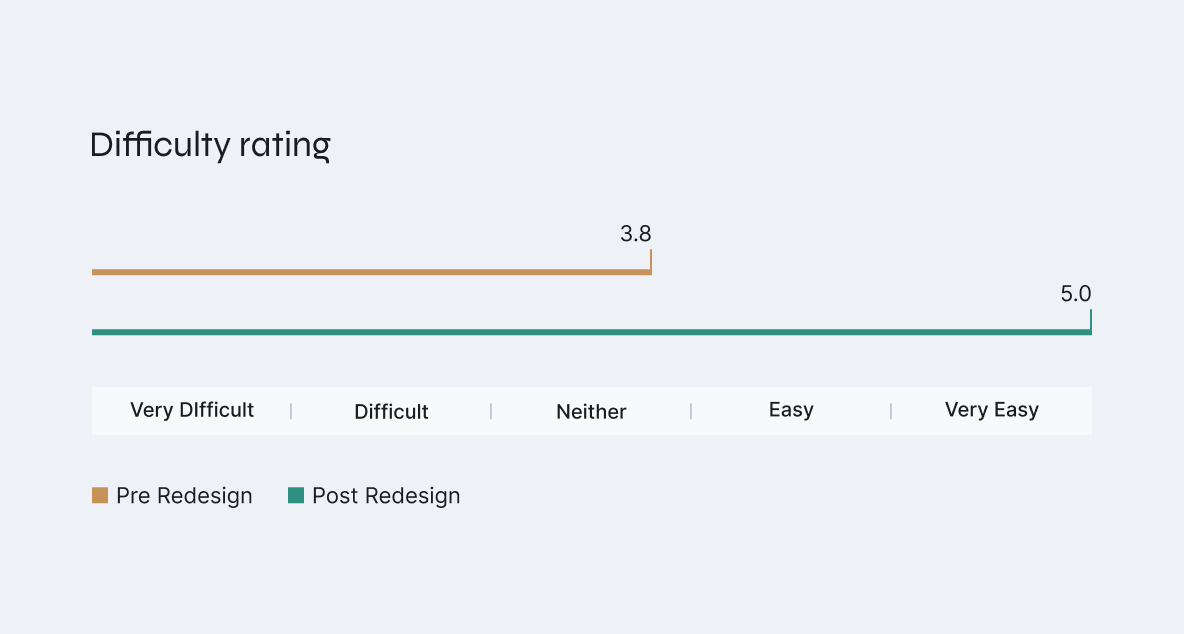The image size is (1184, 634).
Task: Click divider between Neither and Easy
Action: (691, 411)
